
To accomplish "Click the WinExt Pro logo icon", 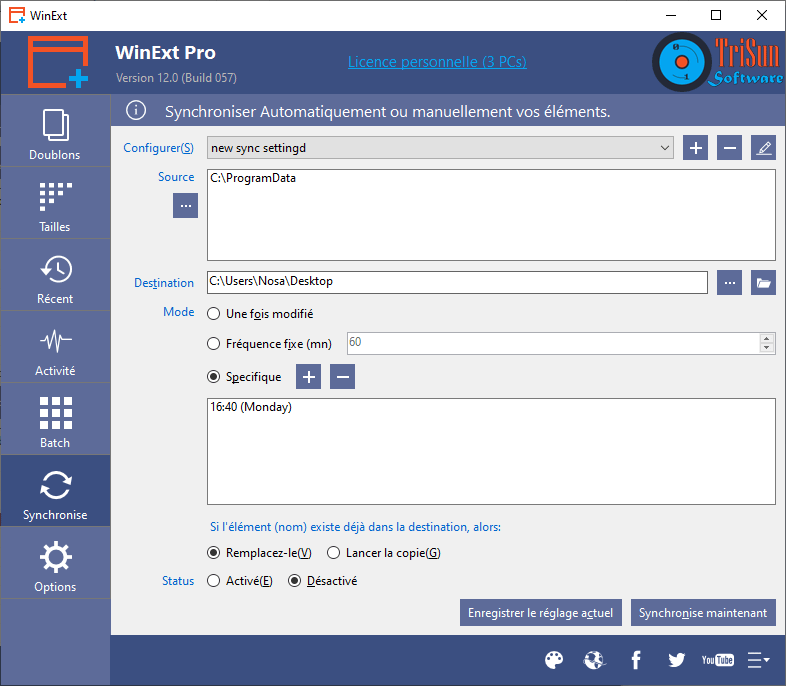I will tap(58, 62).
